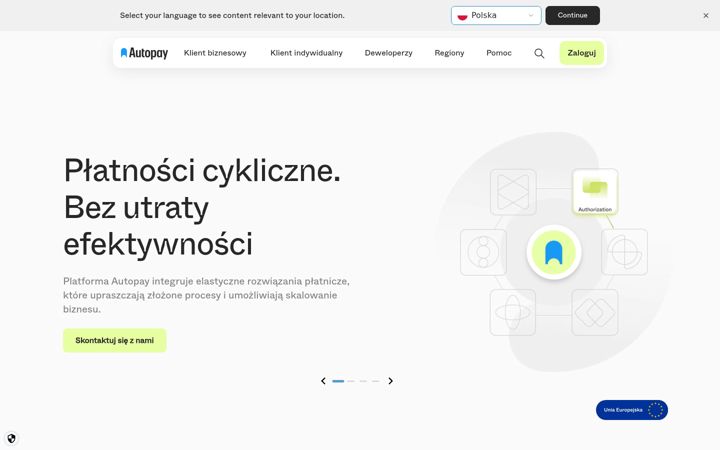Go to next slide arrow
The width and height of the screenshot is (720, 450).
coord(390,381)
